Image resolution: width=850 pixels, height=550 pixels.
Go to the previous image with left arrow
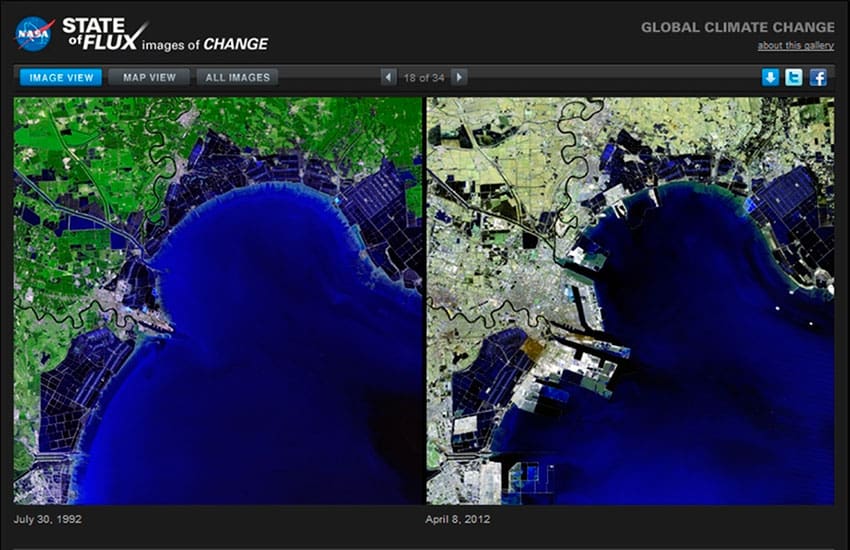click(389, 77)
